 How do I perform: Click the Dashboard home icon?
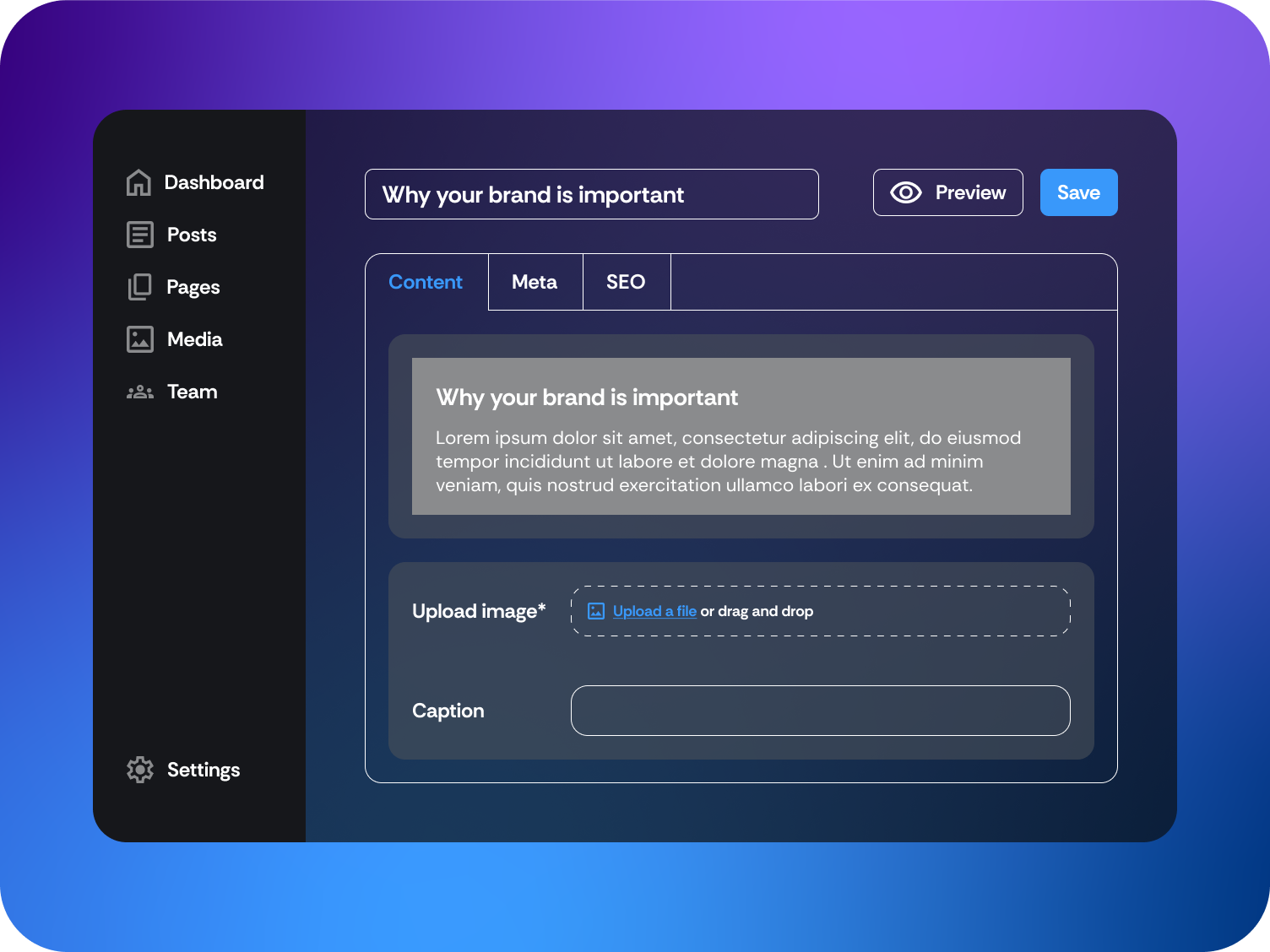(138, 182)
